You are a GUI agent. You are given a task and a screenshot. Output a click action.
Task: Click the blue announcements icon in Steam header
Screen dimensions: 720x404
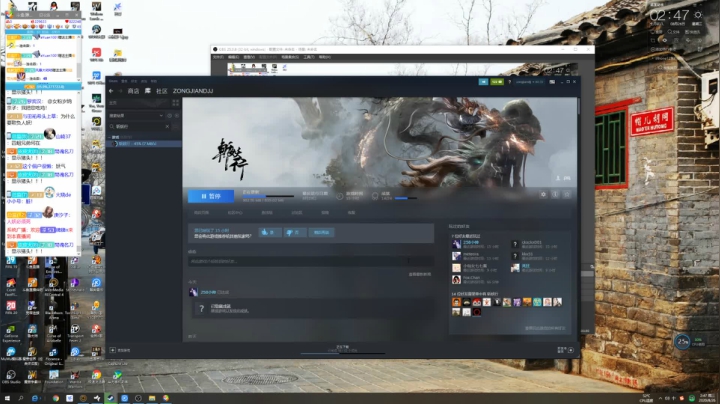pos(483,82)
